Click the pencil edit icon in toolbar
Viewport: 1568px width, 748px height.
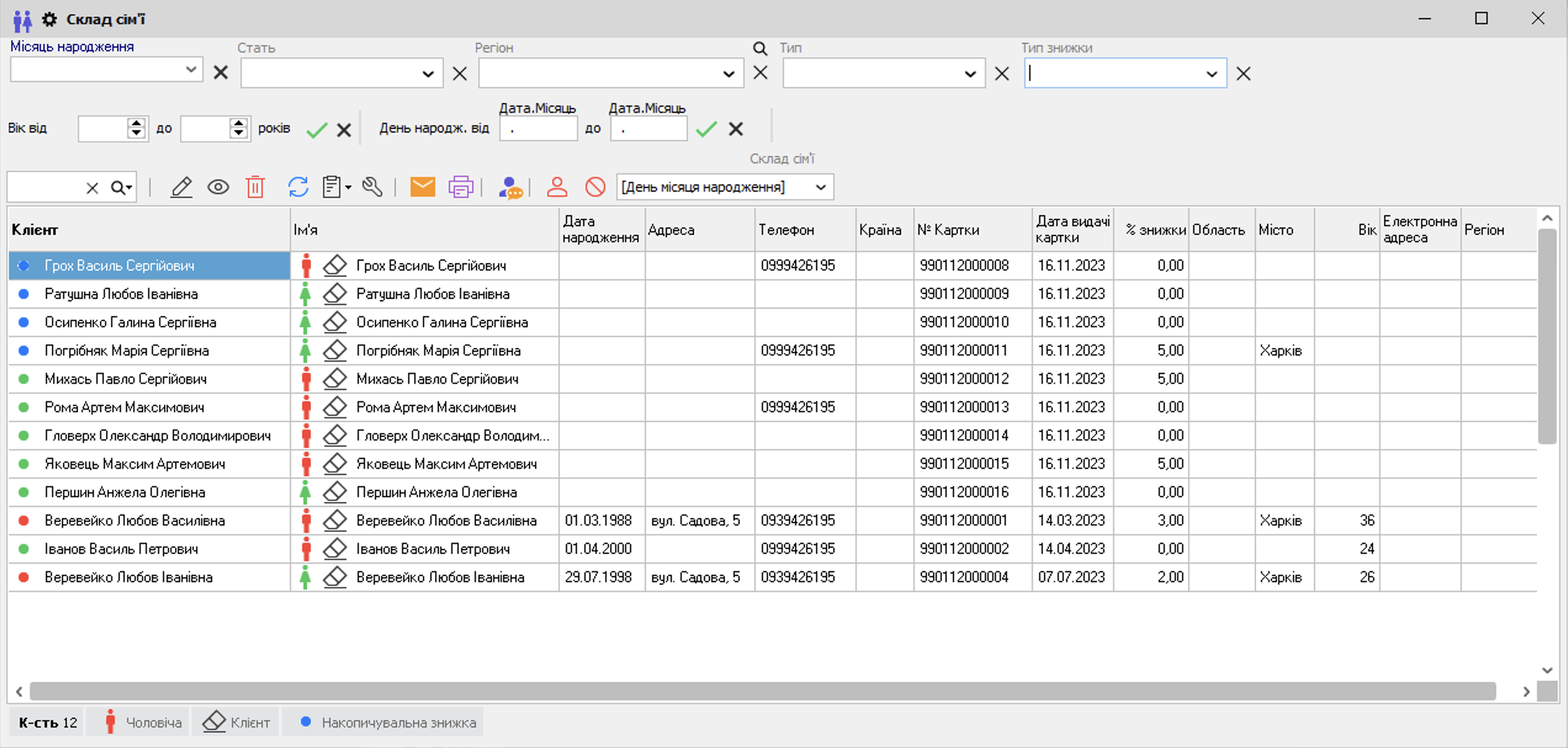(181, 187)
